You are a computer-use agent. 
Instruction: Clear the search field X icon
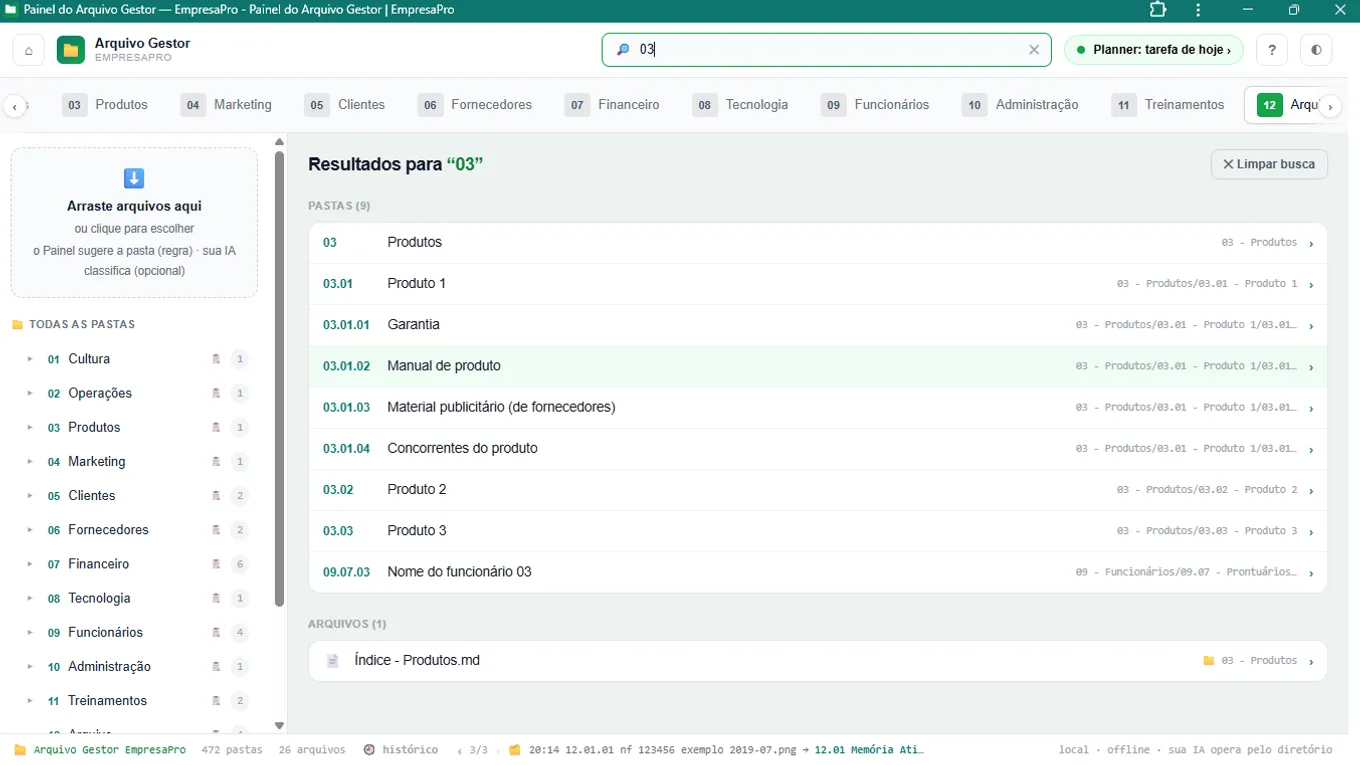pos(1034,50)
